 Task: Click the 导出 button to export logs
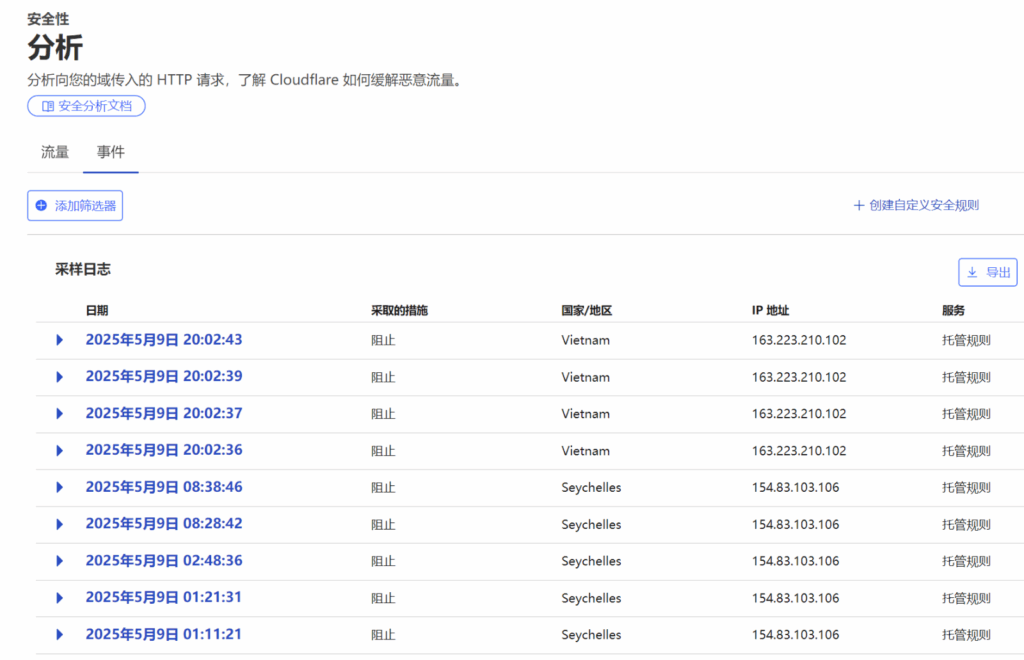point(988,271)
